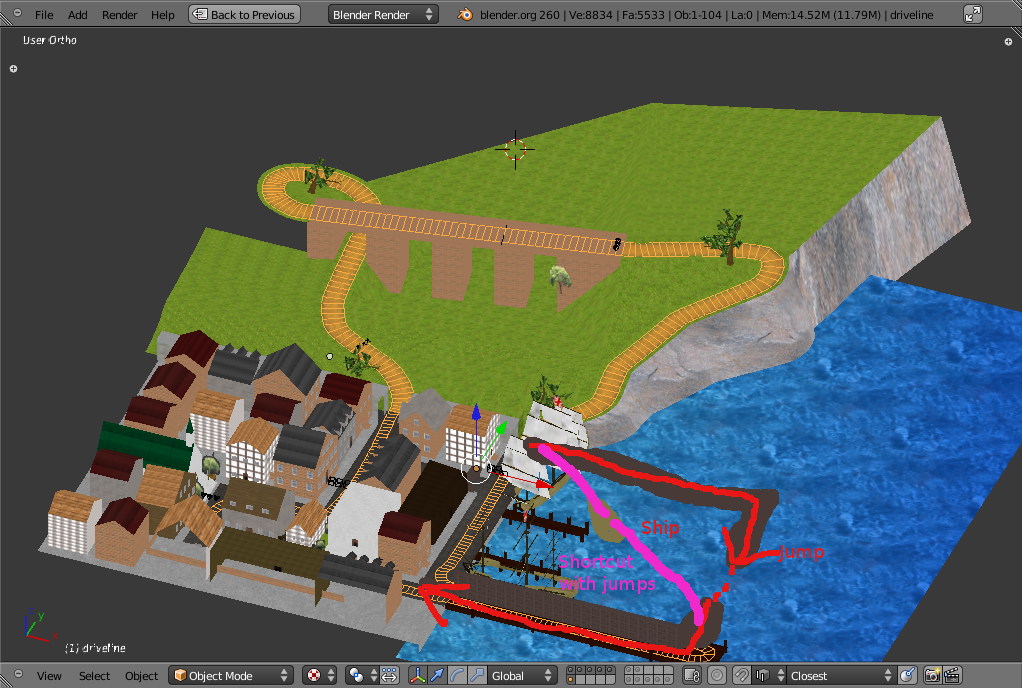
Task: Click the pivot point selector icon
Action: 358,676
